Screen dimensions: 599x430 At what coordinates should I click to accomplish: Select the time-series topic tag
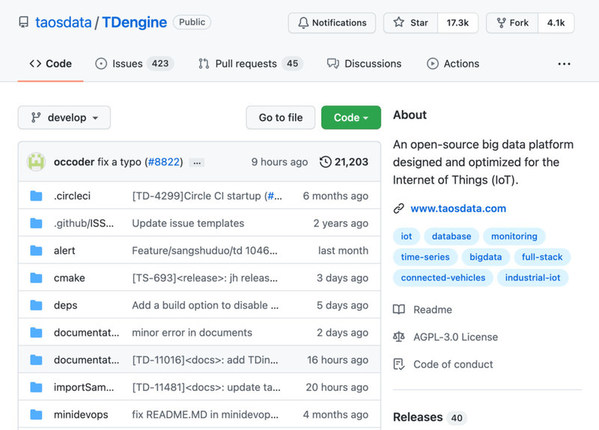click(425, 257)
